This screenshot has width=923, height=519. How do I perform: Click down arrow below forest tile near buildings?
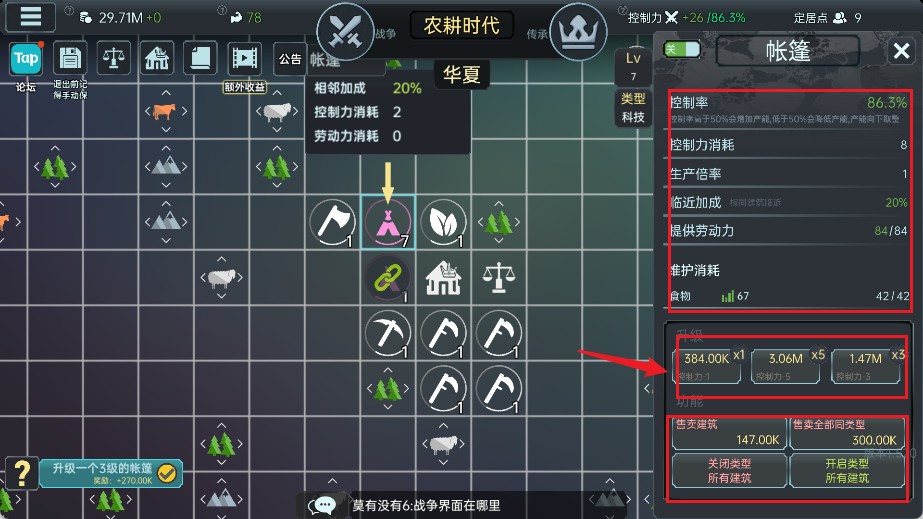click(388, 407)
